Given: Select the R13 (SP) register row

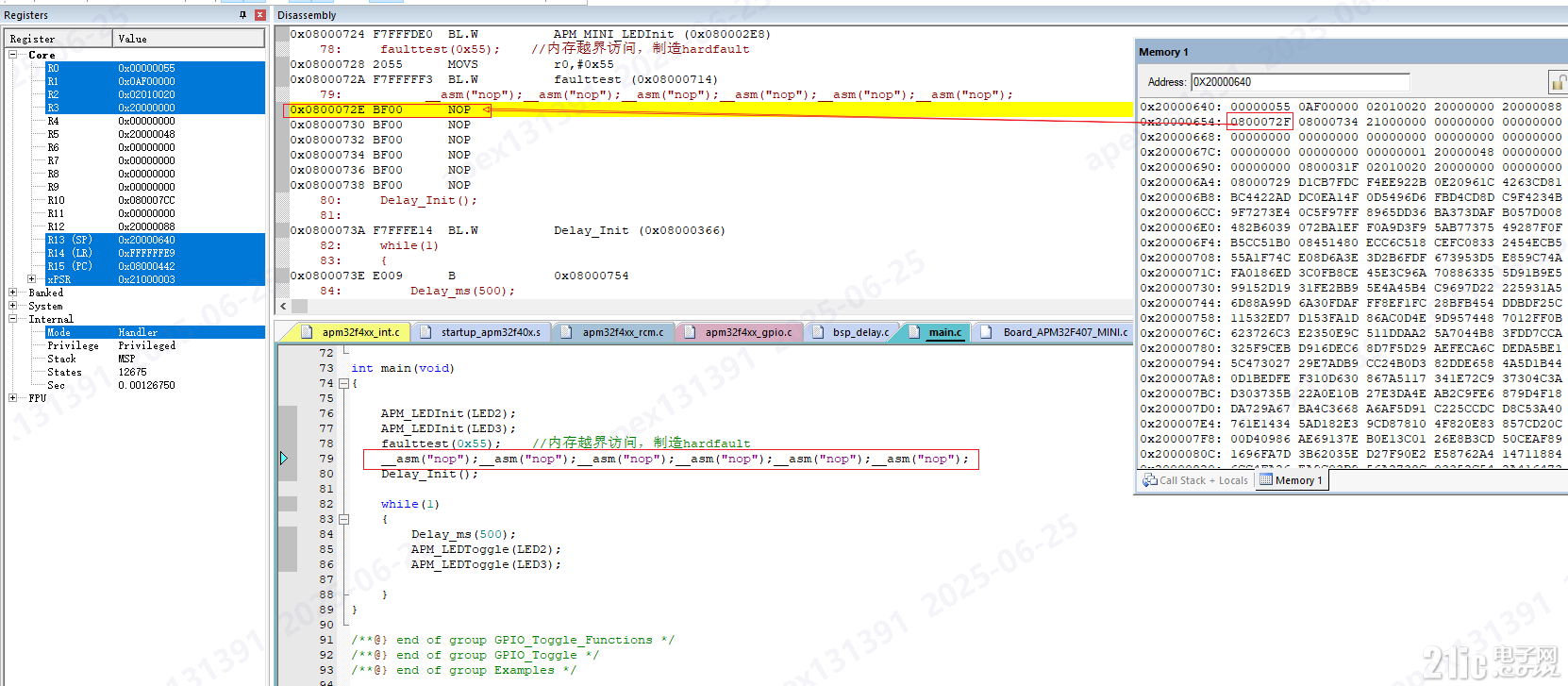Looking at the screenshot, I should 155,240.
